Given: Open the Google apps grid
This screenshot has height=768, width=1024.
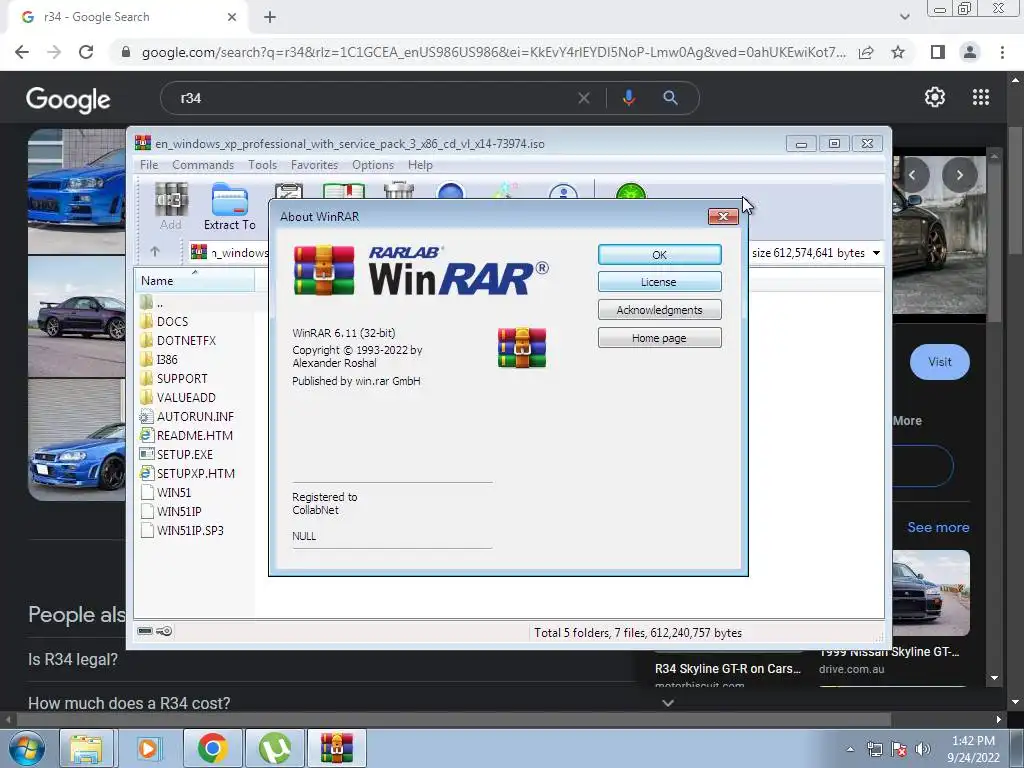Looking at the screenshot, I should 981,97.
